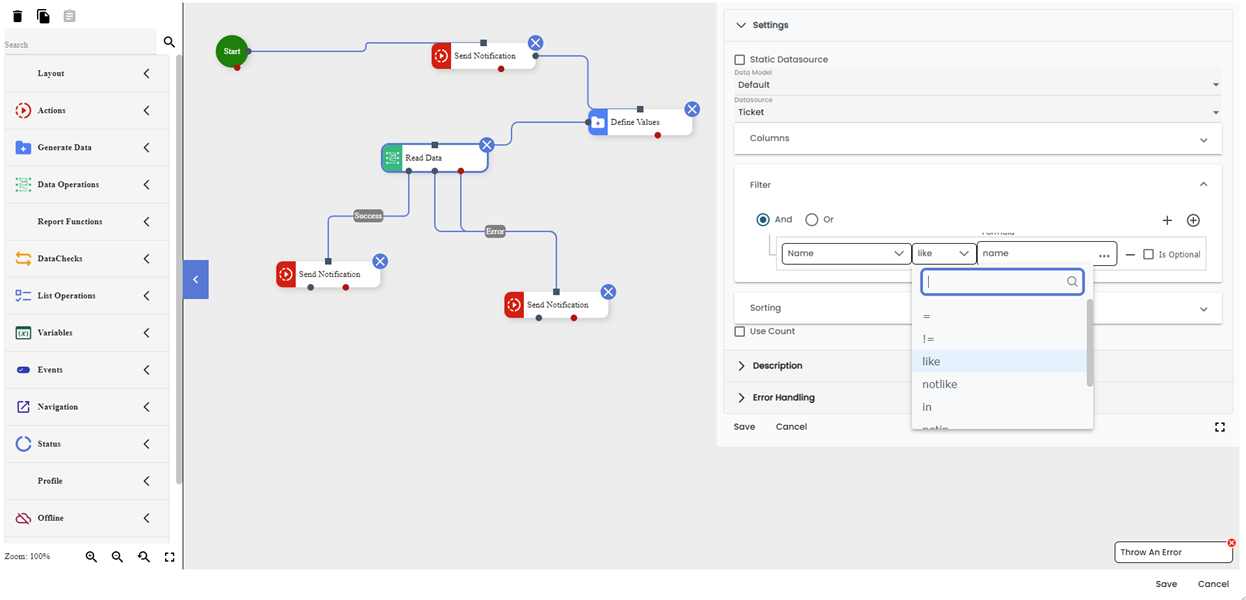Screen dimensions: 1246x600
Task: Click the Send Notification action icon near Start
Action: [x=441, y=56]
